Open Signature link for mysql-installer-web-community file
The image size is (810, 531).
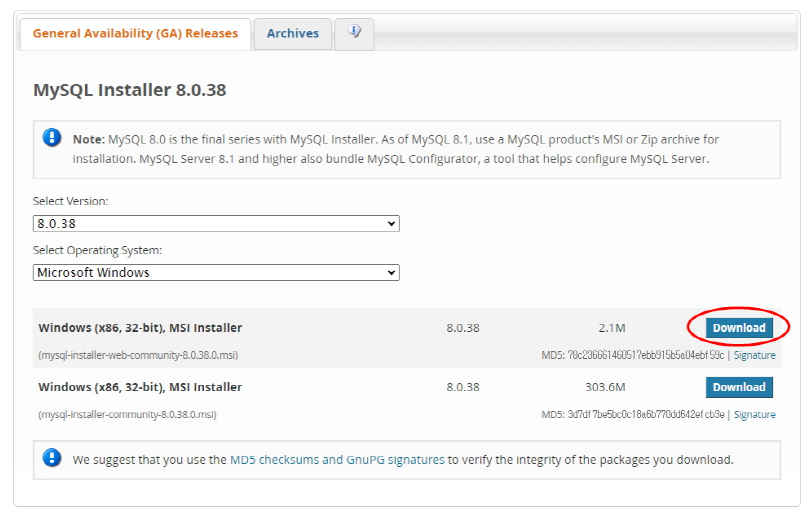coord(755,355)
